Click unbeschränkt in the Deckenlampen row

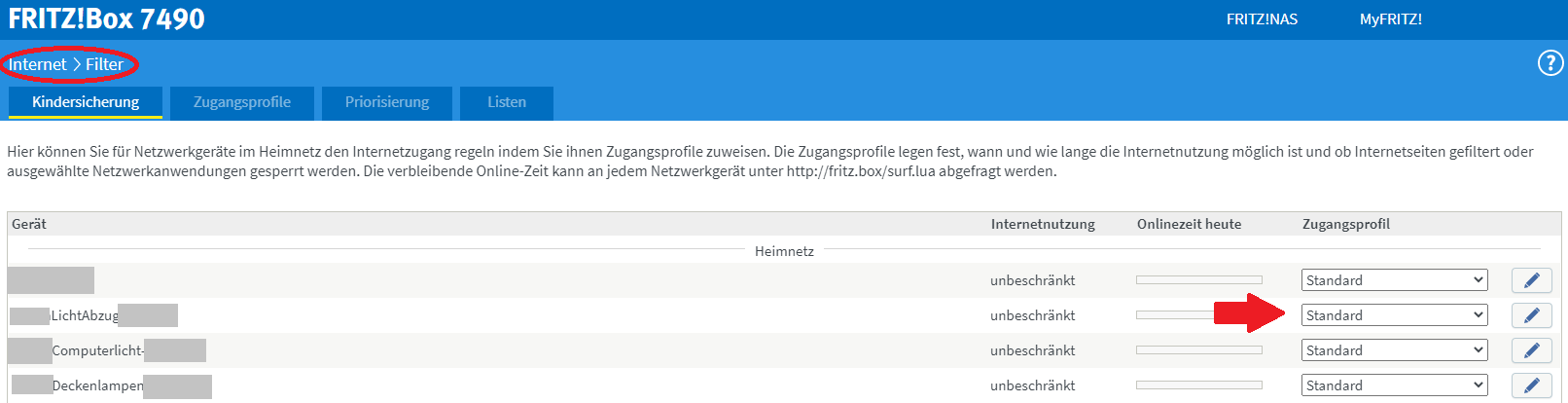pyautogui.click(x=1033, y=385)
